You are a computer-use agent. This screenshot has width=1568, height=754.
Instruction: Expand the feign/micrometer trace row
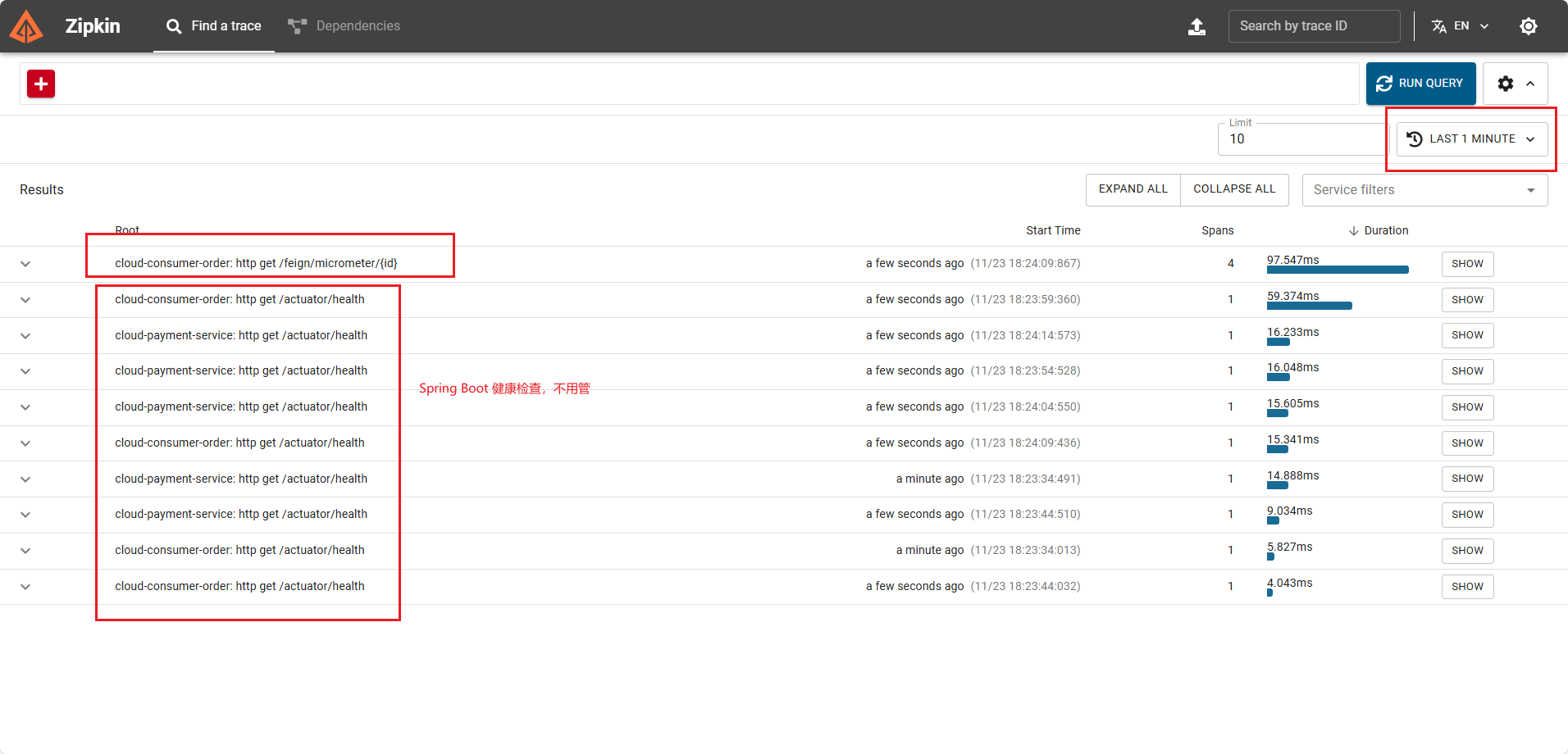point(25,264)
